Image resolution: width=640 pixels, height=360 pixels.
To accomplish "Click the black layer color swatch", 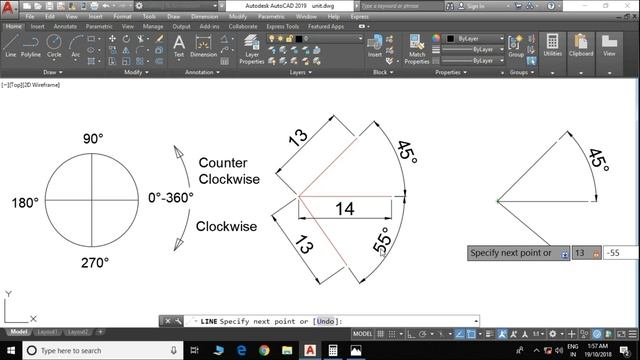I will click(x=299, y=38).
